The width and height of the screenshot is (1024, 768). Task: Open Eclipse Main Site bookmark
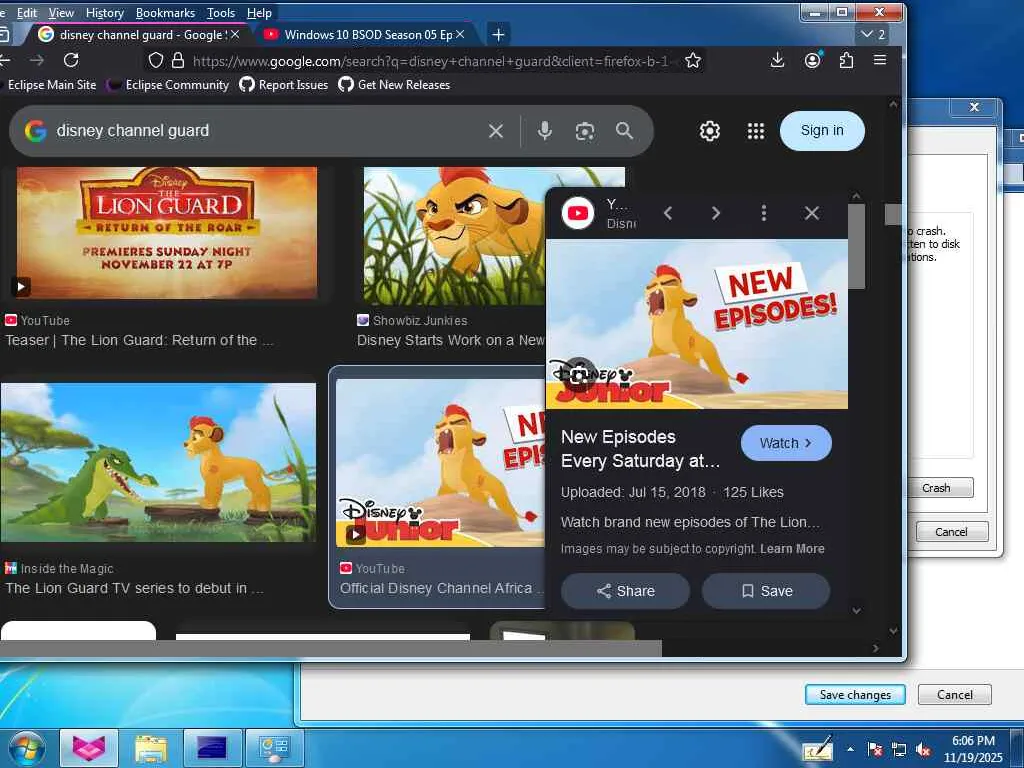click(52, 85)
